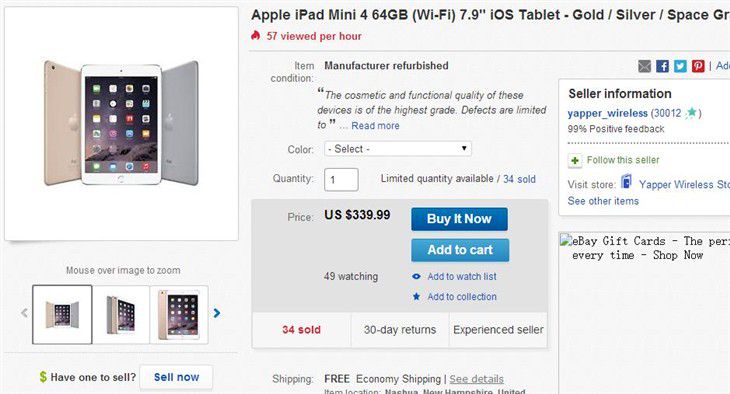This screenshot has width=730, height=394.
Task: Click the star icon to add to collection
Action: point(416,296)
